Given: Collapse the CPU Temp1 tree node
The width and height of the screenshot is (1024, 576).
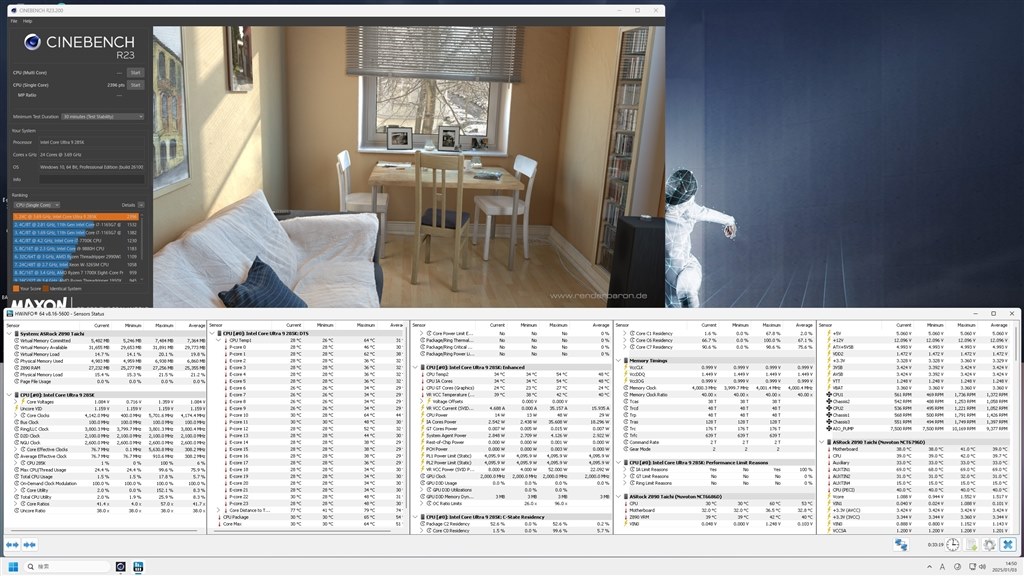Looking at the screenshot, I should tap(219, 340).
